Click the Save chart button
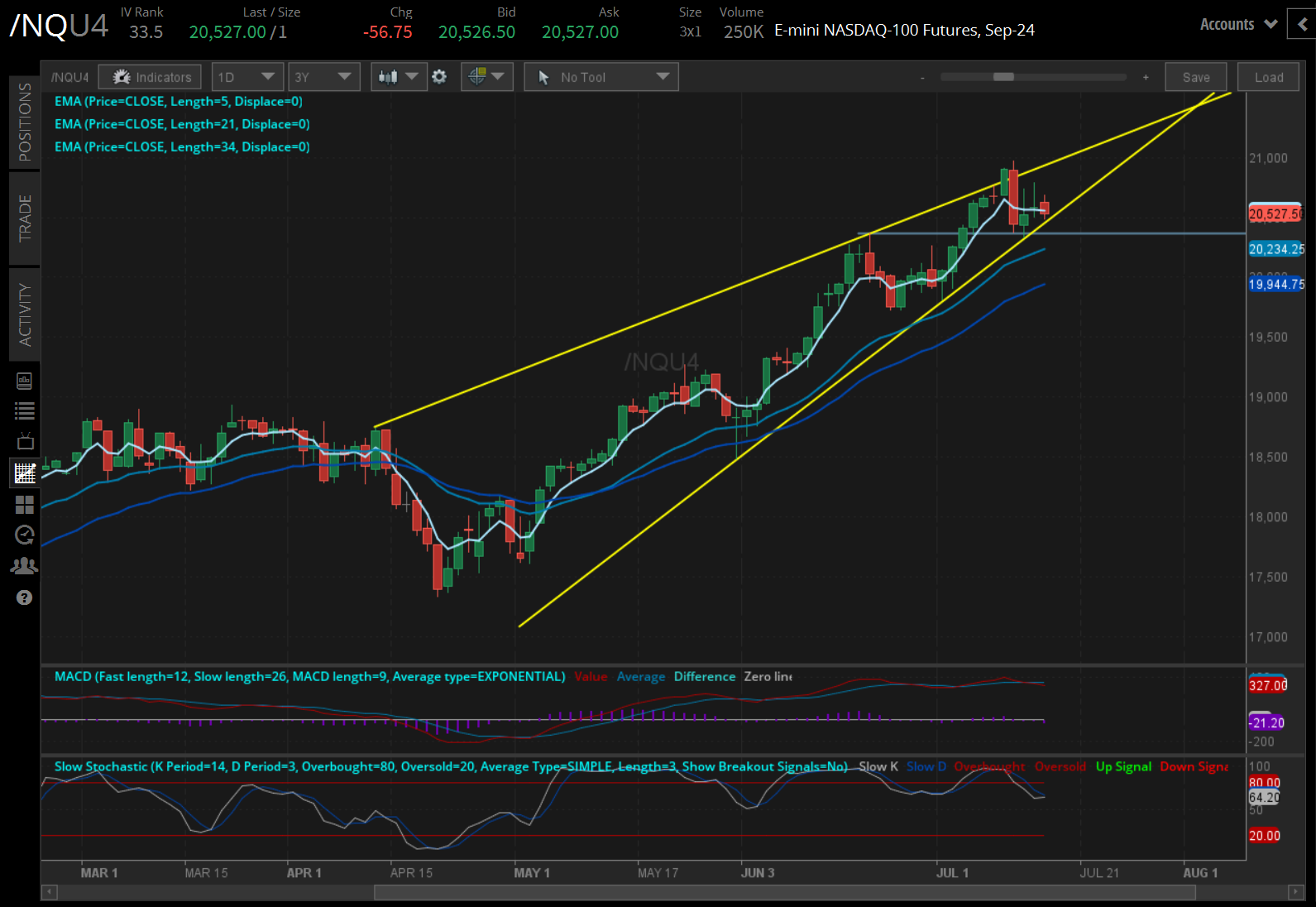Image resolution: width=1316 pixels, height=907 pixels. (1196, 77)
